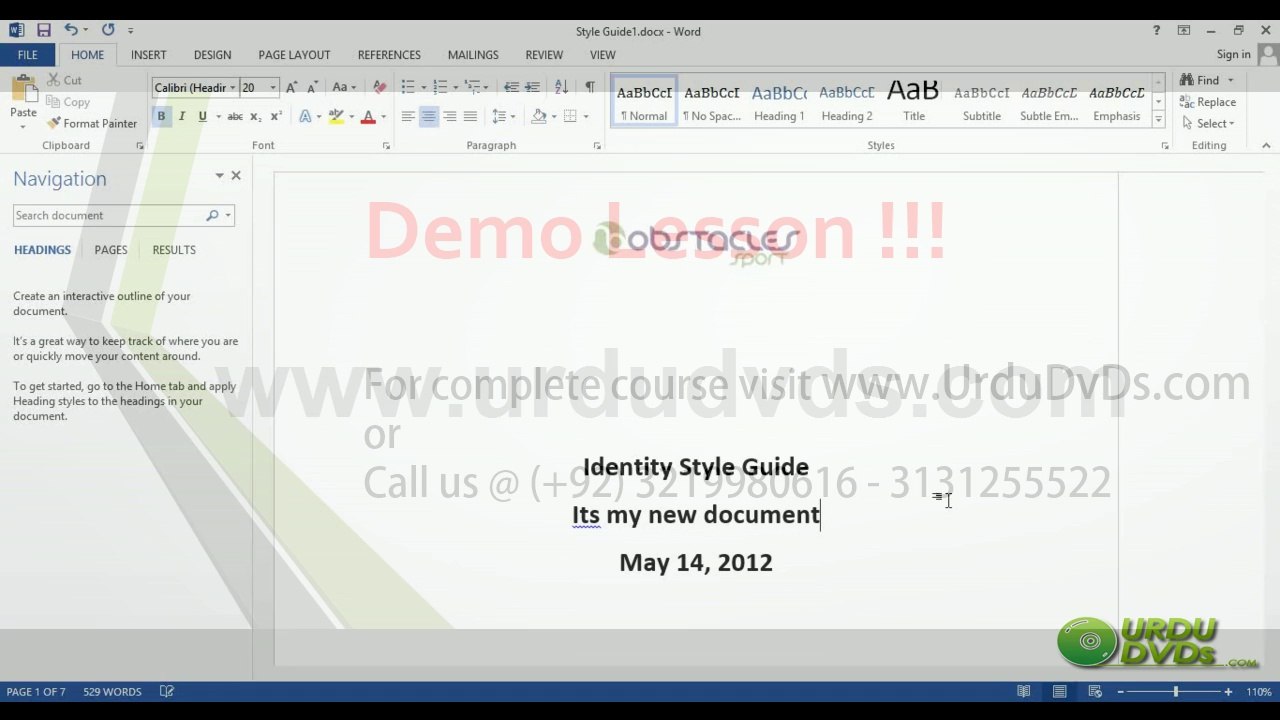Close the Navigation pane

pyautogui.click(x=236, y=175)
